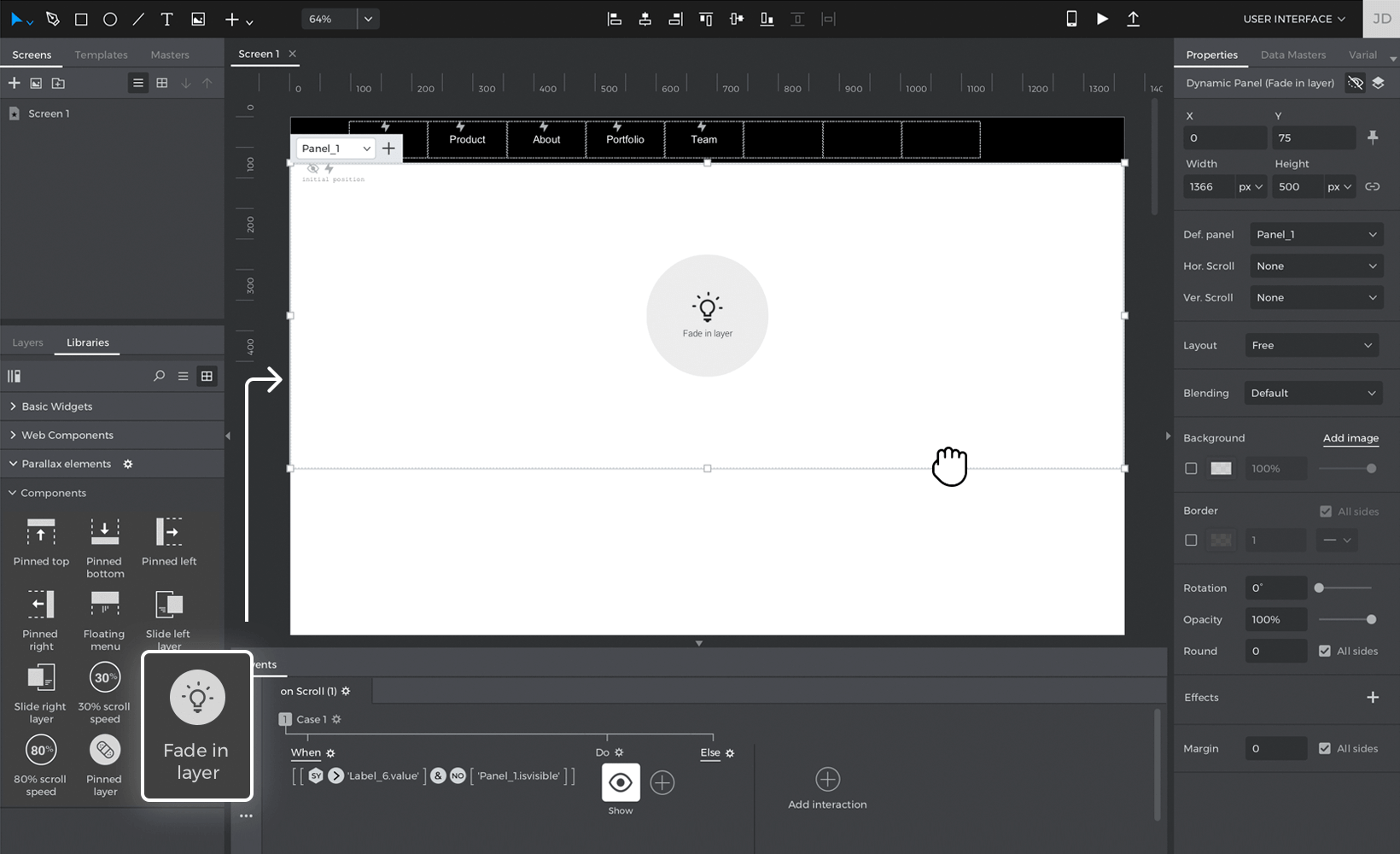Select the 30% scroll speed component

pos(104,693)
